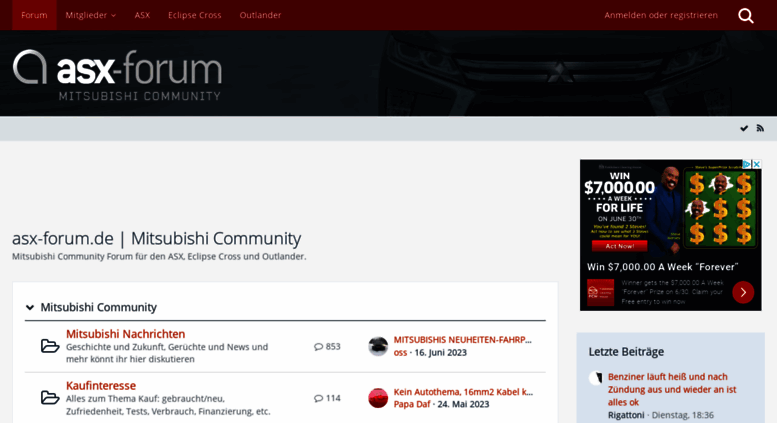The width and height of the screenshot is (777, 423).
Task: Open MITSUBISHIS NEUHEITEN-FAHRP... thread
Action: tap(462, 340)
